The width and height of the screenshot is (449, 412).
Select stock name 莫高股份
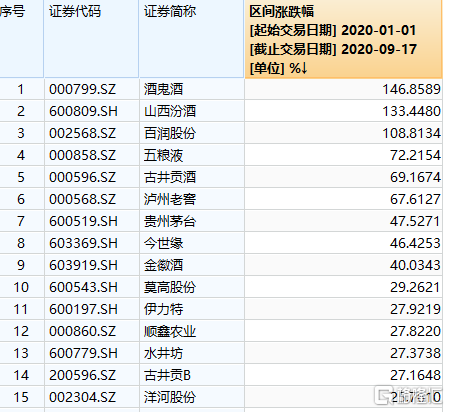pyautogui.click(x=170, y=287)
